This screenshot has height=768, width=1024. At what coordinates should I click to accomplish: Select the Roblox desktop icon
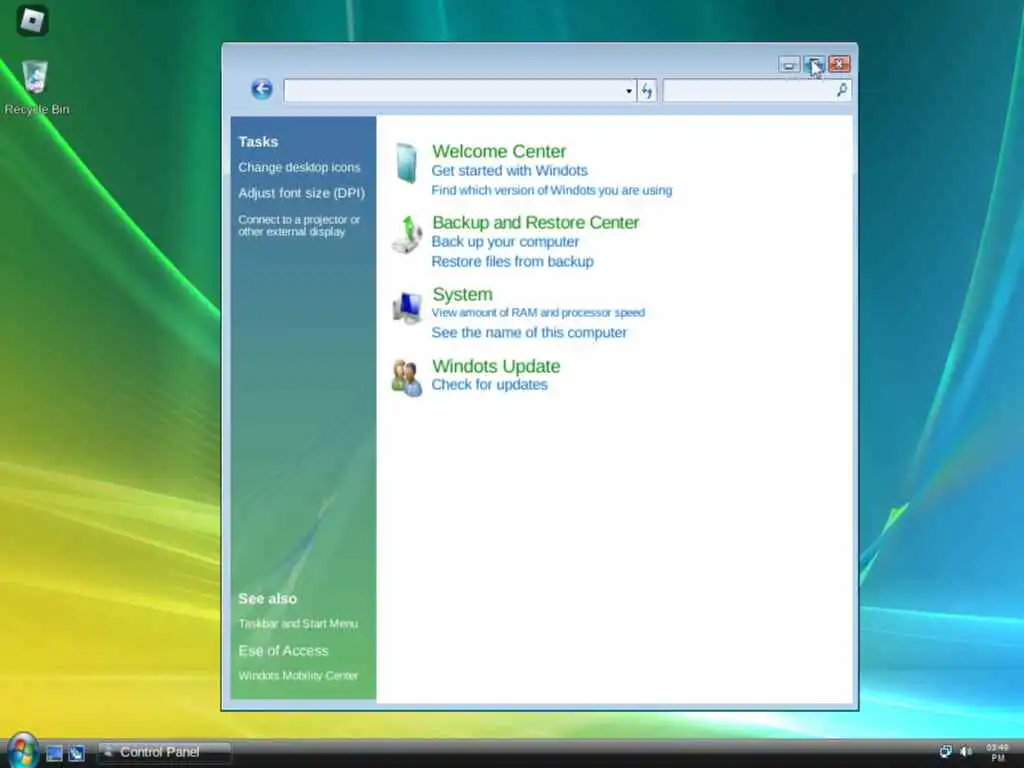tap(32, 20)
